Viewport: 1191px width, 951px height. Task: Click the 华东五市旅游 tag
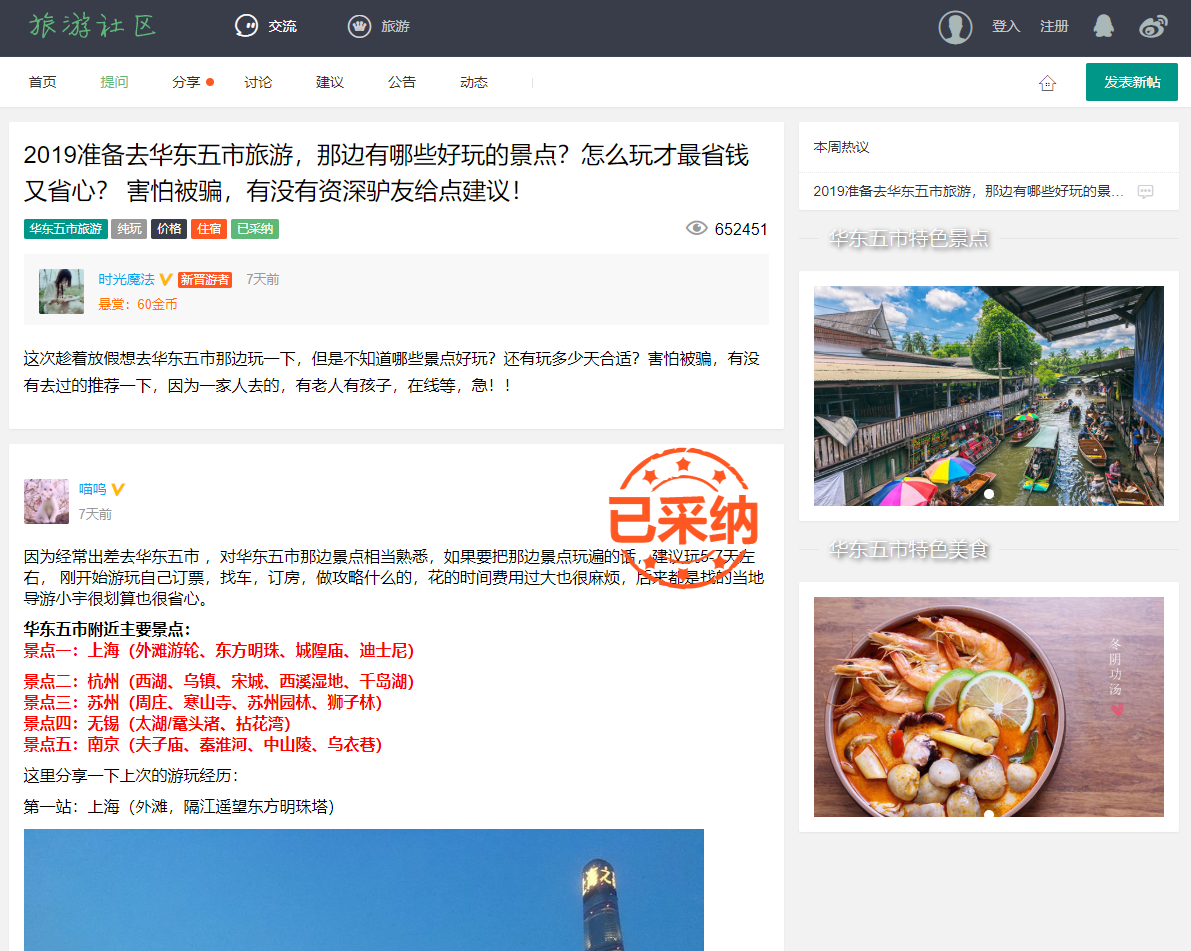pyautogui.click(x=65, y=229)
